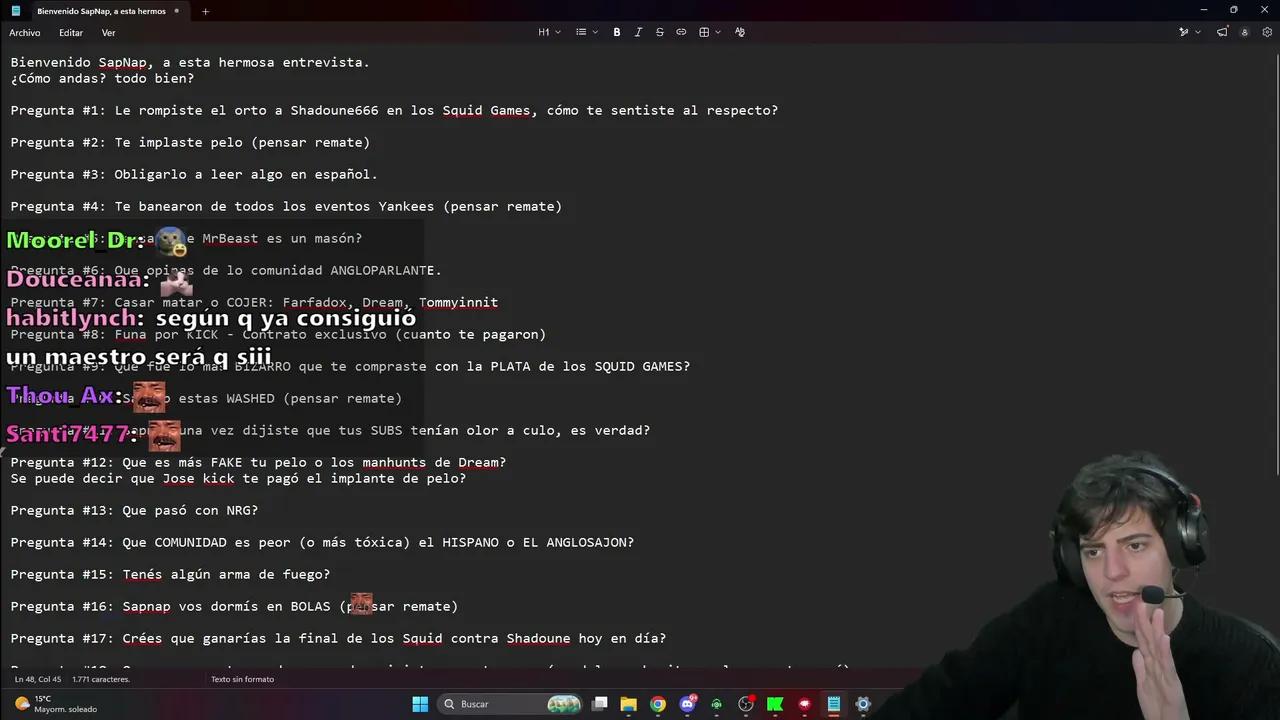Open the Windows Start menu
The image size is (1280, 720).
click(x=420, y=704)
